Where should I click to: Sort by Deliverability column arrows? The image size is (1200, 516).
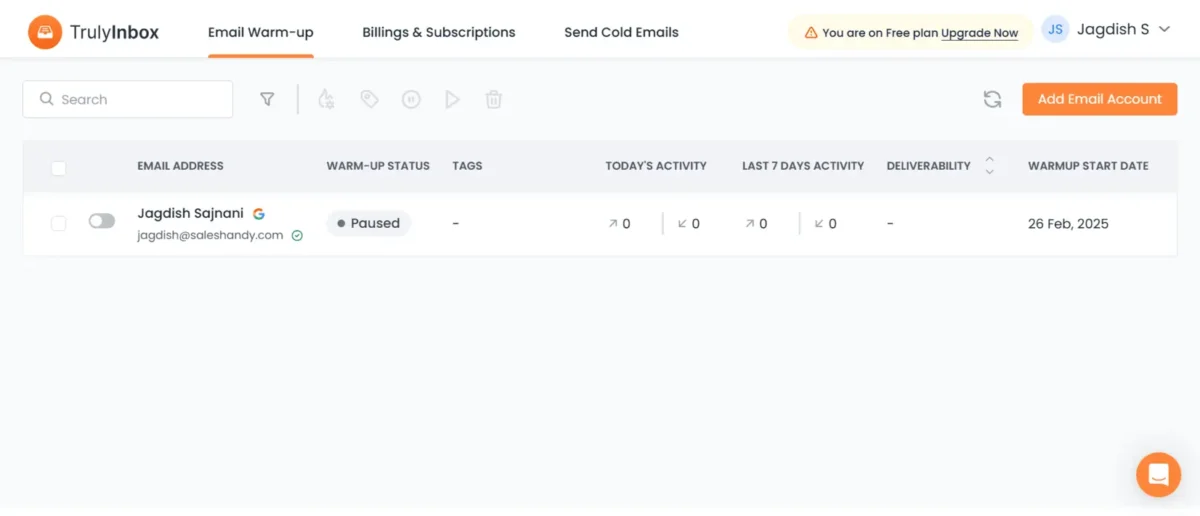pos(989,165)
